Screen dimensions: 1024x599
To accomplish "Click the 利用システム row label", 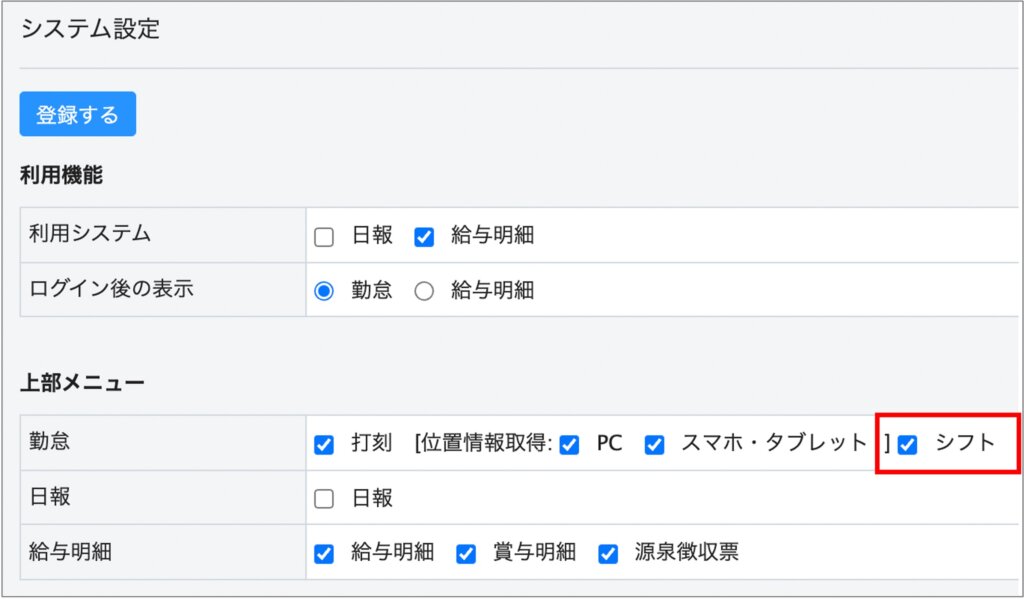I will [x=90, y=234].
